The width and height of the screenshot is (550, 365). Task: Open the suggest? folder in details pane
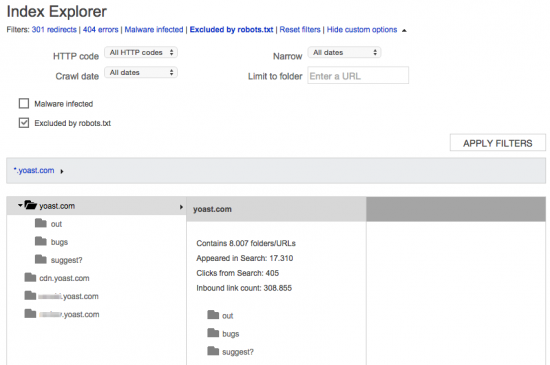tap(238, 352)
